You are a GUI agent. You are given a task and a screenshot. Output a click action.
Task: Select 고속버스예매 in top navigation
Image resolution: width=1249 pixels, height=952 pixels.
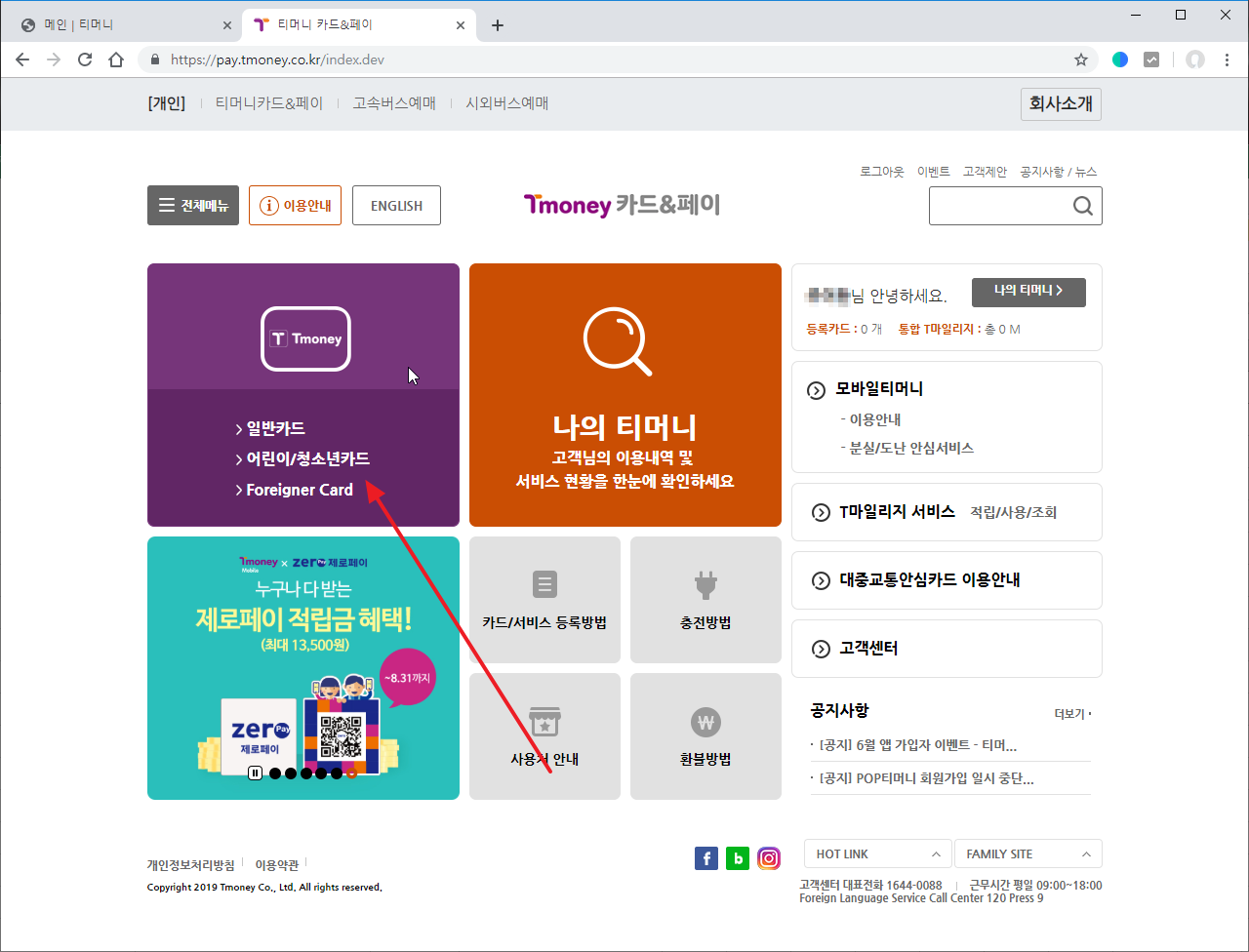pyautogui.click(x=394, y=103)
